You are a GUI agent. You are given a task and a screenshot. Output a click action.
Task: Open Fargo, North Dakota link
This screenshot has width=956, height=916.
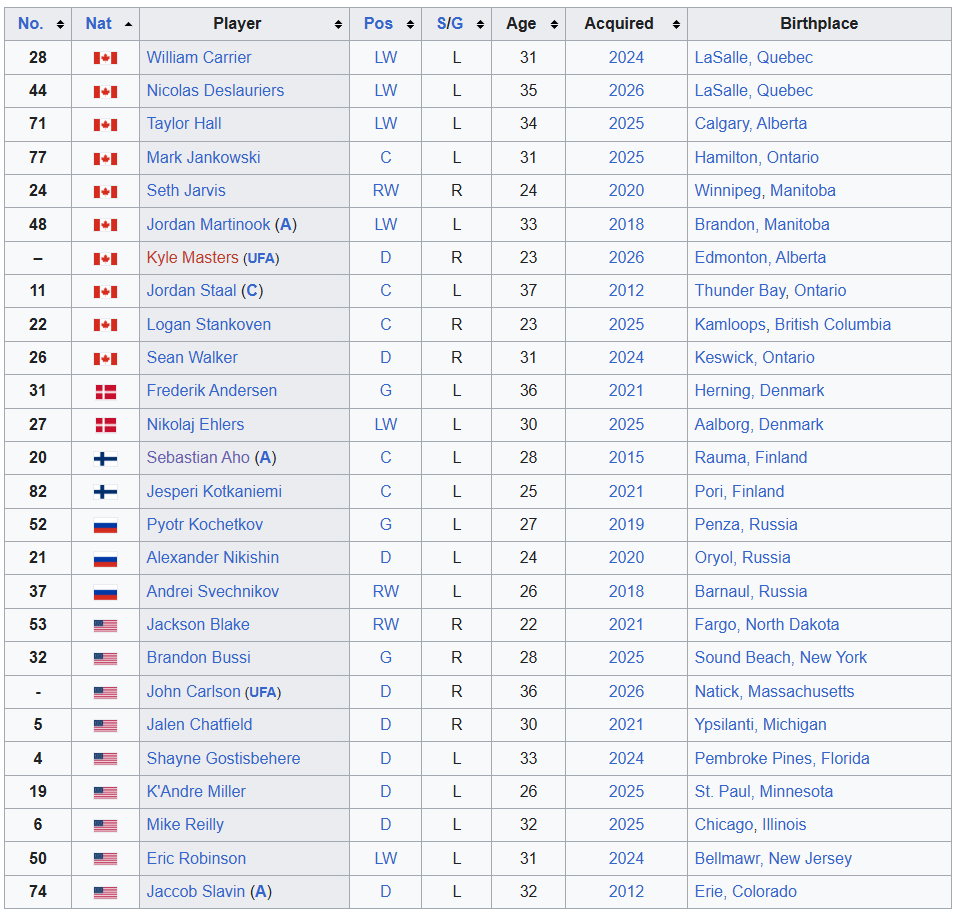coord(766,624)
